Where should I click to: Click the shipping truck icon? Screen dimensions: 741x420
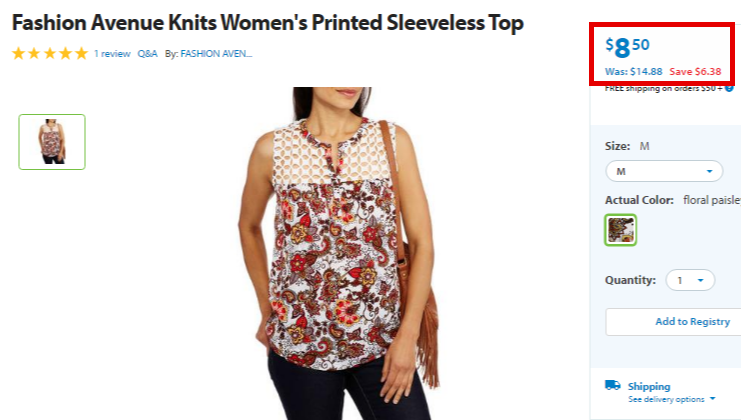612,385
